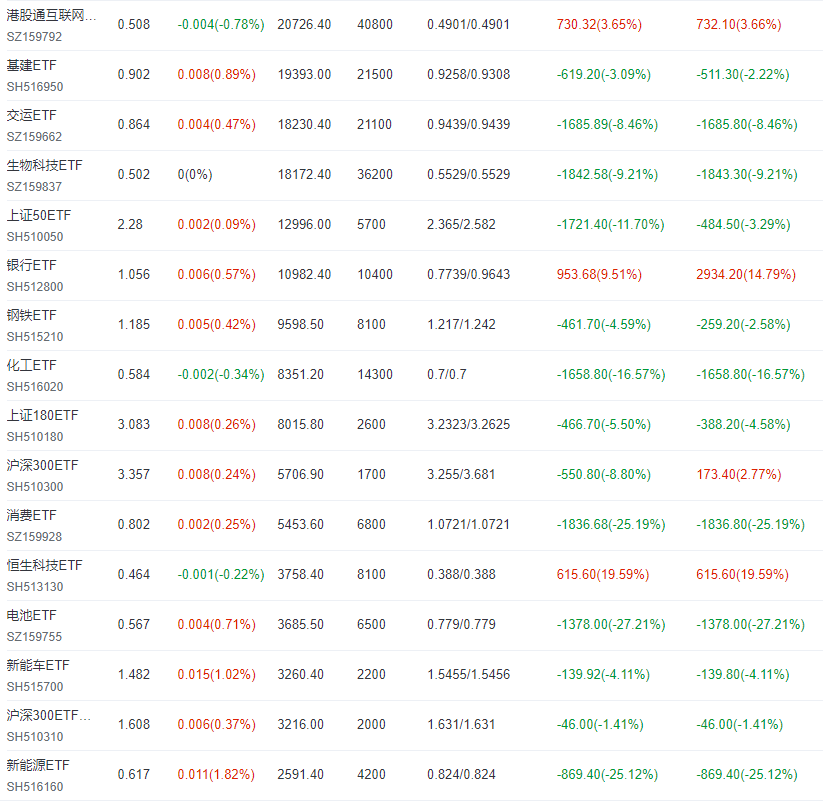
Task: Open the 基建ETF name link
Action: click(x=31, y=66)
